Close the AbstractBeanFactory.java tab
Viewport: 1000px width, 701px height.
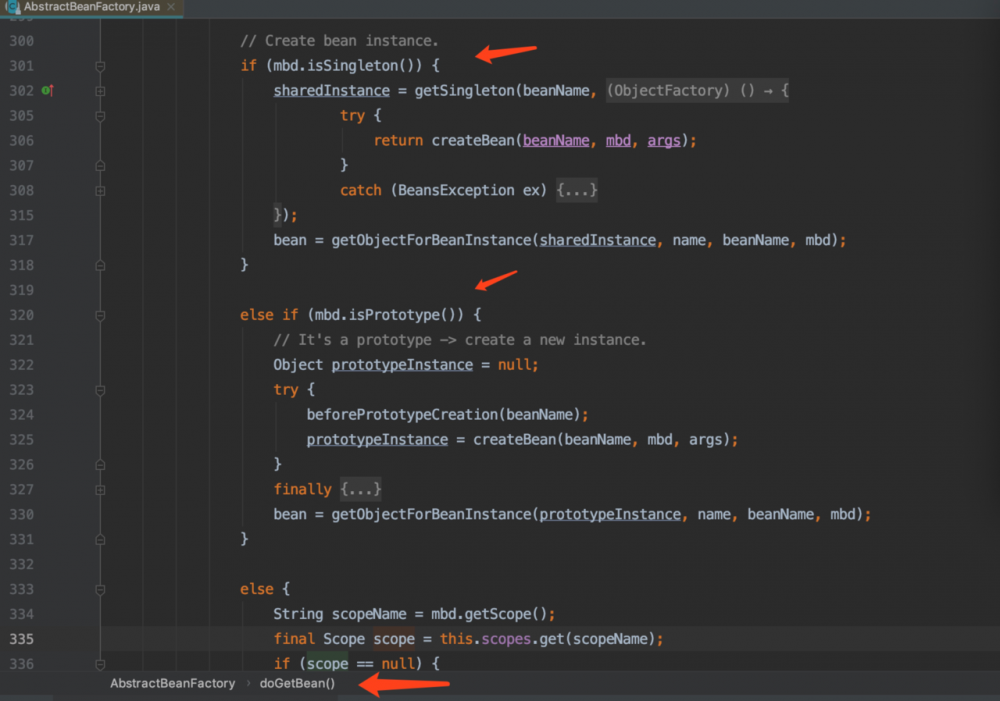point(171,6)
